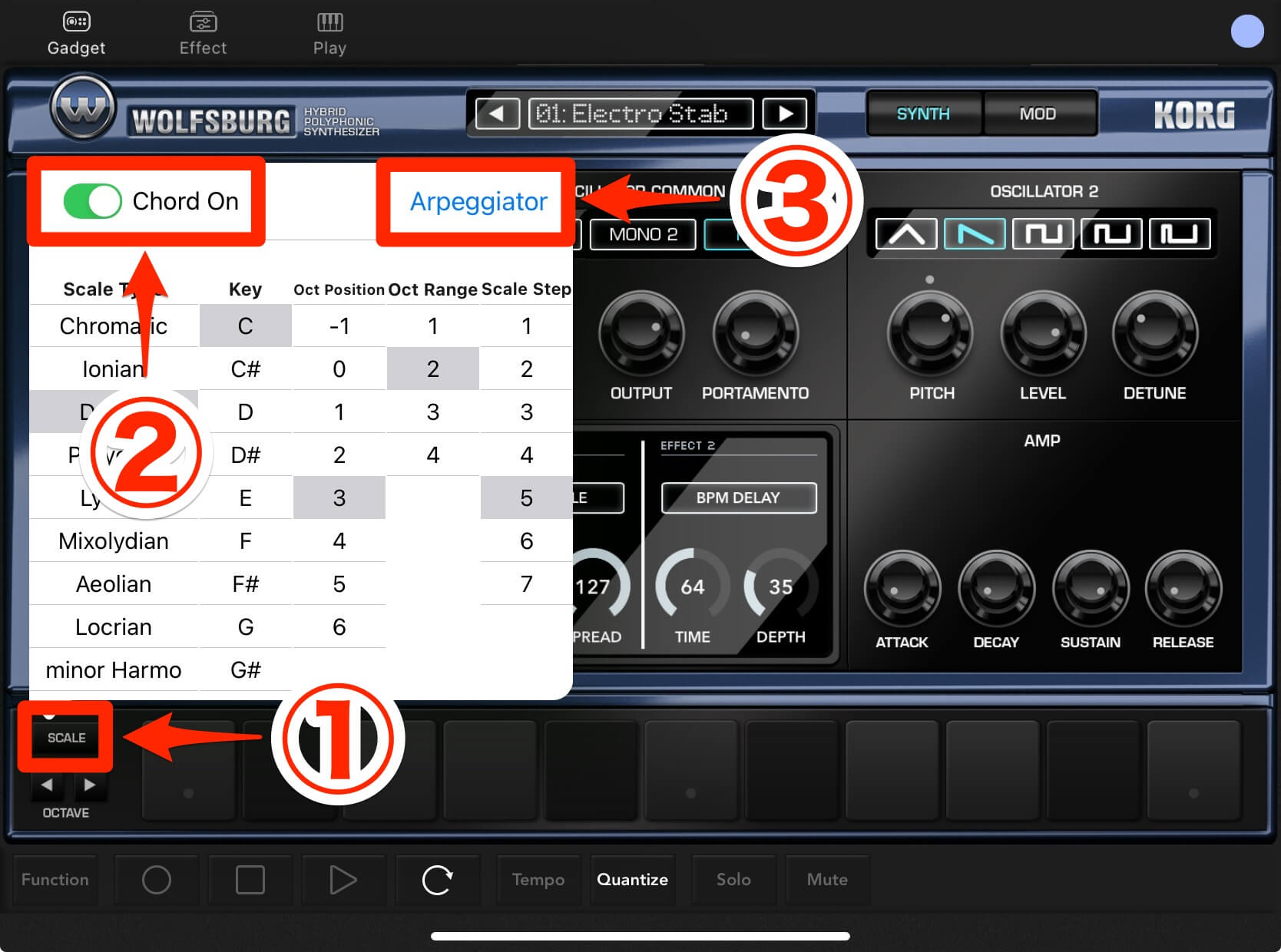Image resolution: width=1281 pixels, height=952 pixels.
Task: Toggle Solo for this track
Action: [x=733, y=879]
